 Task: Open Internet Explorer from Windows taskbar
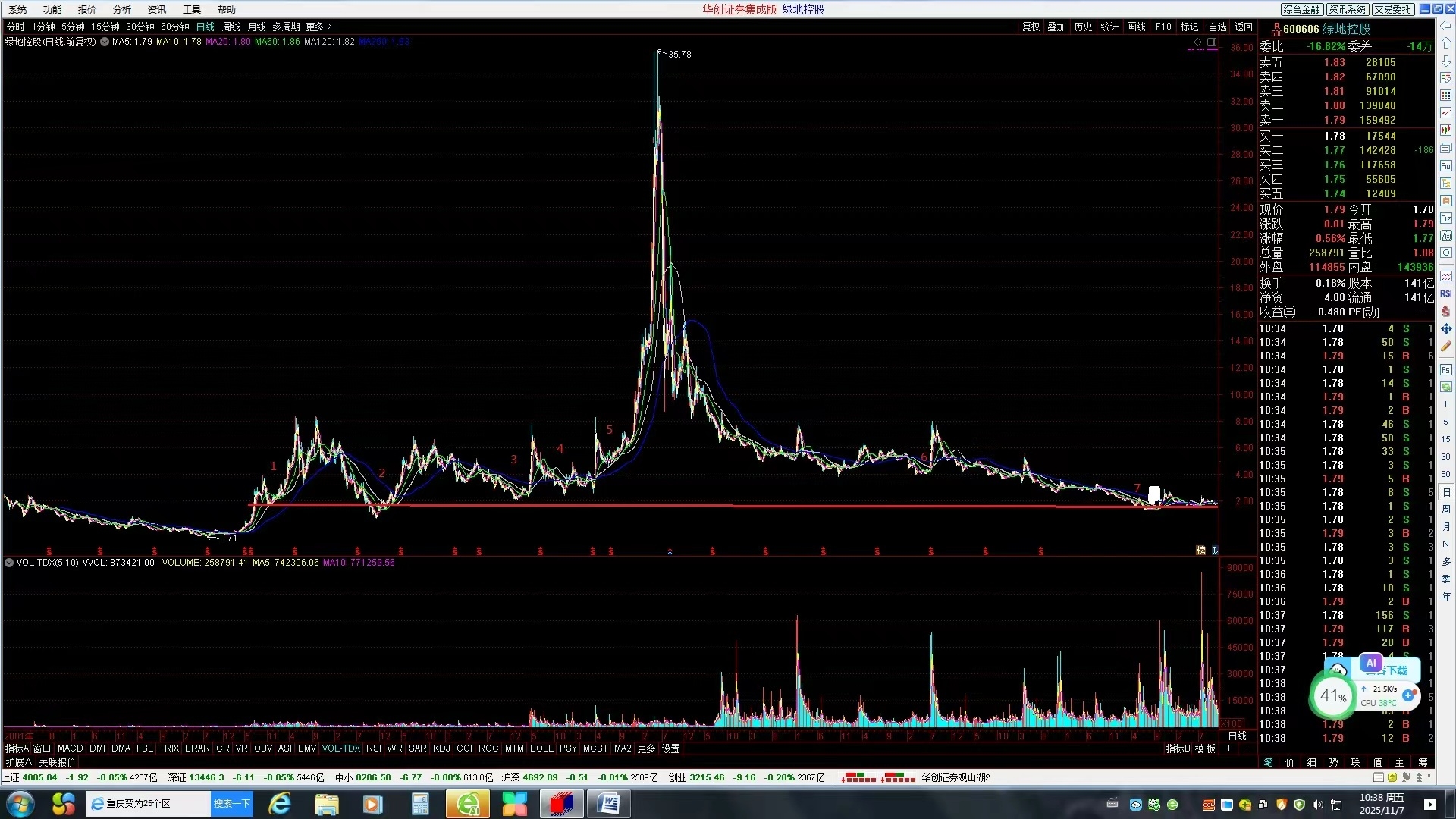click(281, 804)
